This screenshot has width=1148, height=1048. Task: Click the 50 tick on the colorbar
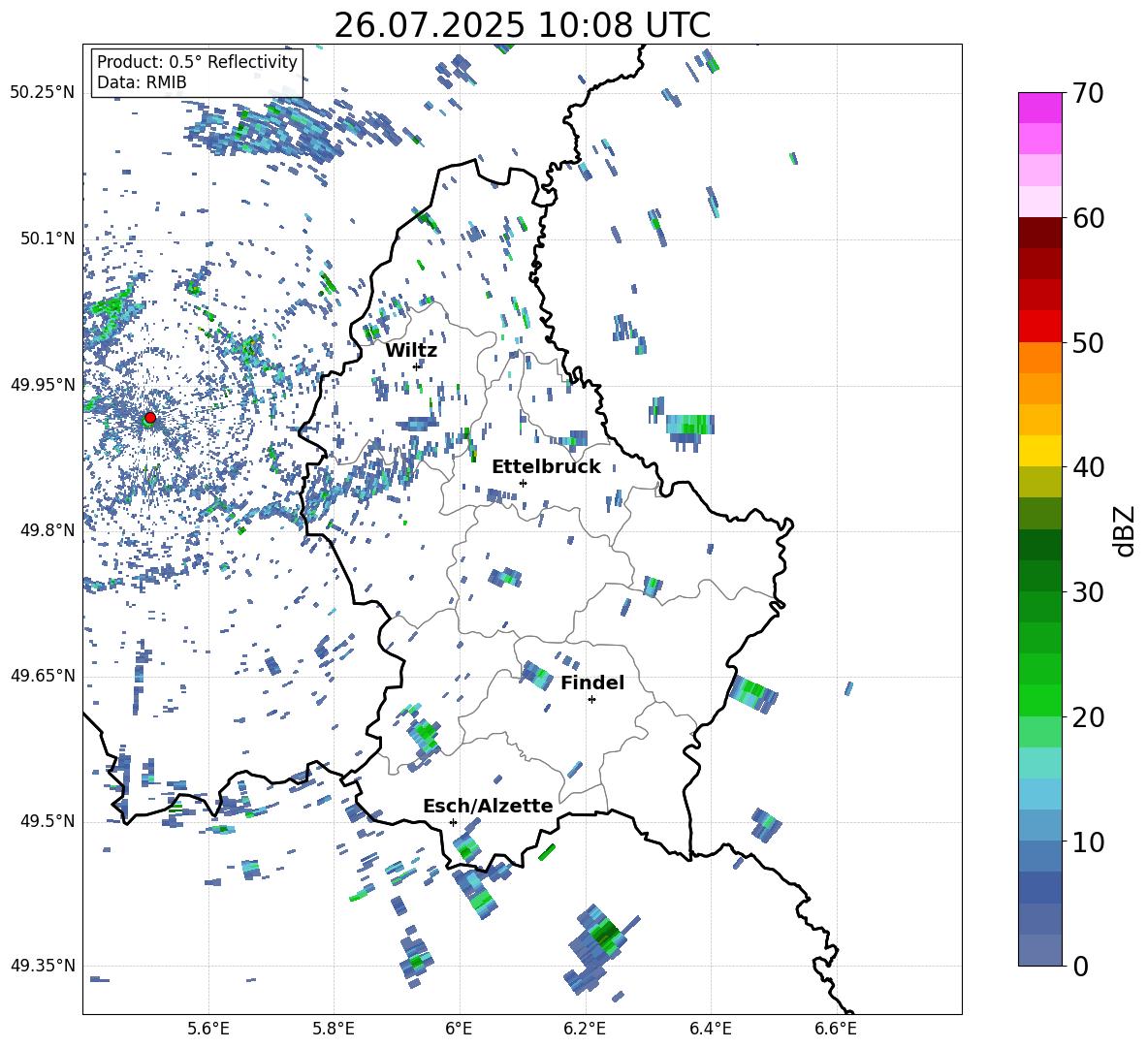(x=1088, y=342)
